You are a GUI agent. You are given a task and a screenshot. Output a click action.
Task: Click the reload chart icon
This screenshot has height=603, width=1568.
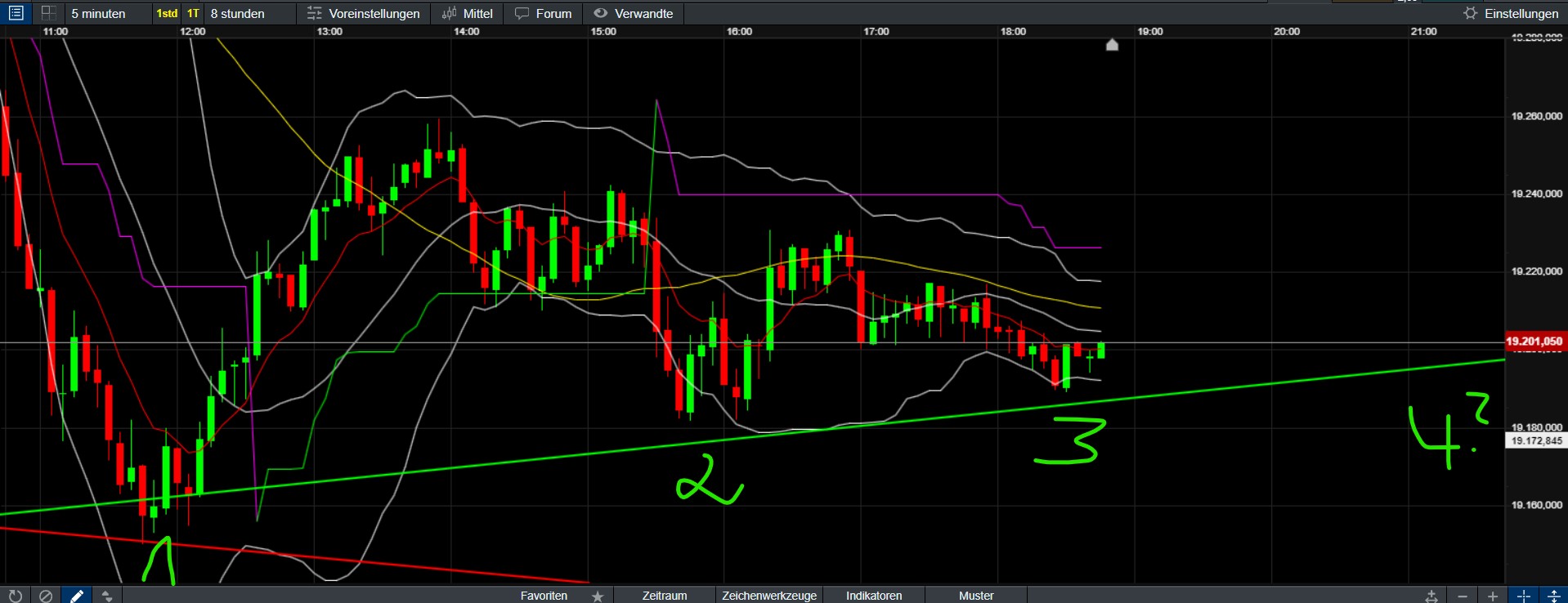tap(15, 596)
